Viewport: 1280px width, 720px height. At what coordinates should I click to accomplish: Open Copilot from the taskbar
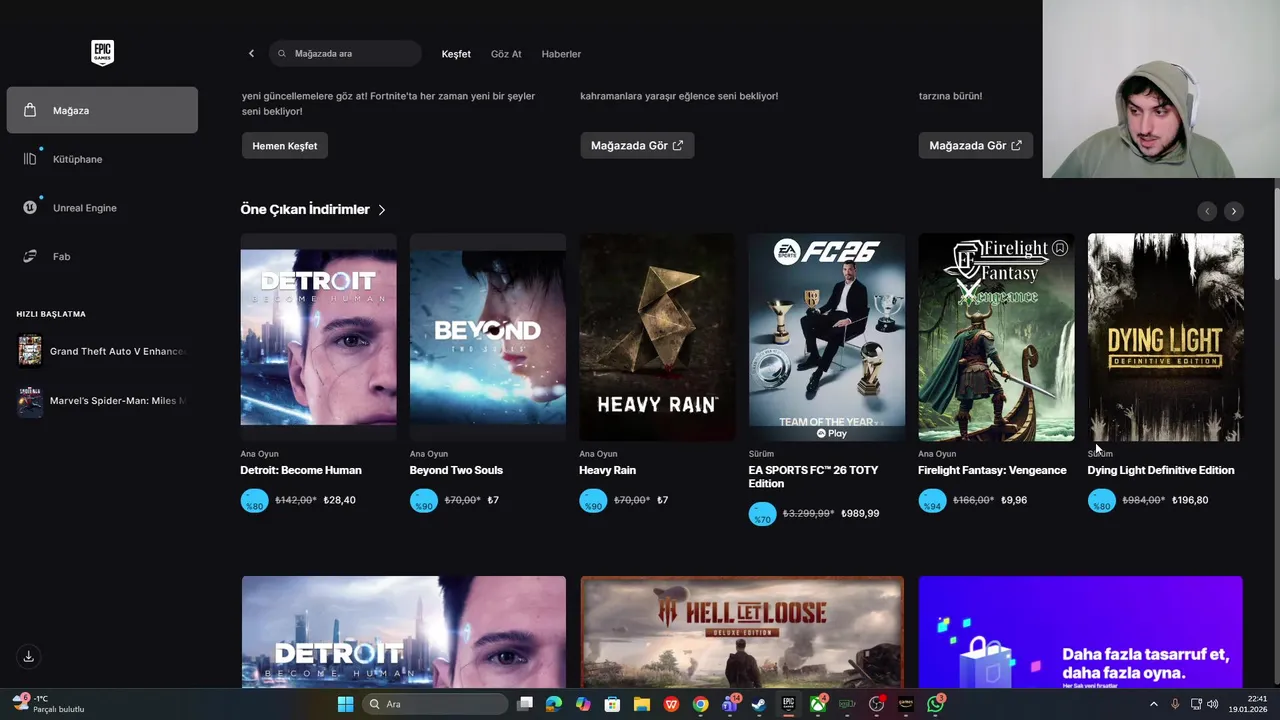point(583,704)
